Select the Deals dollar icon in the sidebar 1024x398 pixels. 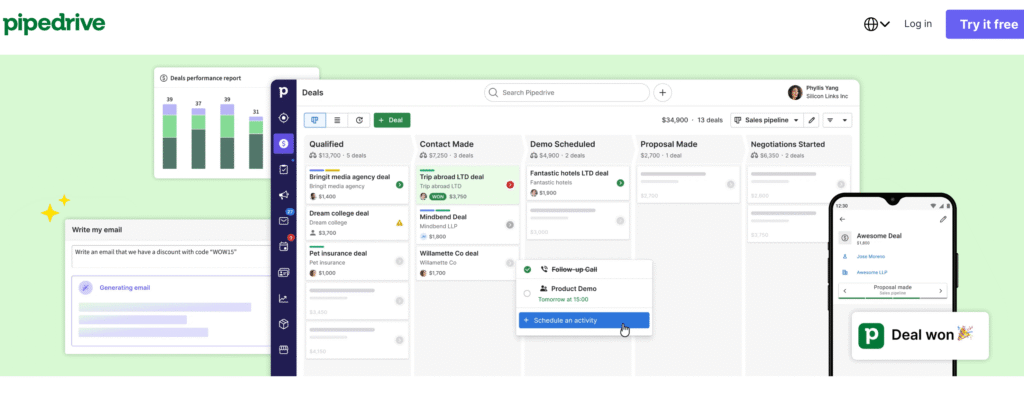point(283,143)
